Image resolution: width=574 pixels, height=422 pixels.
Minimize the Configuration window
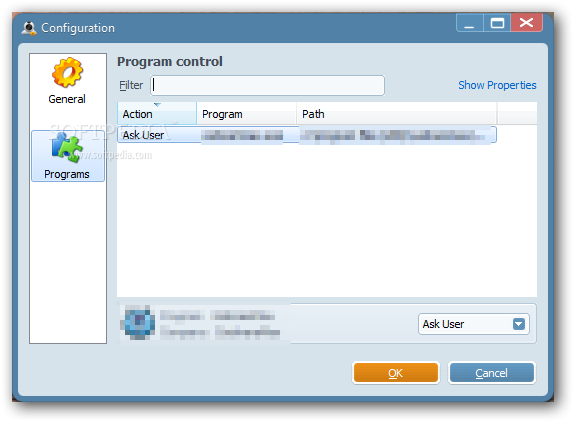click(x=470, y=23)
